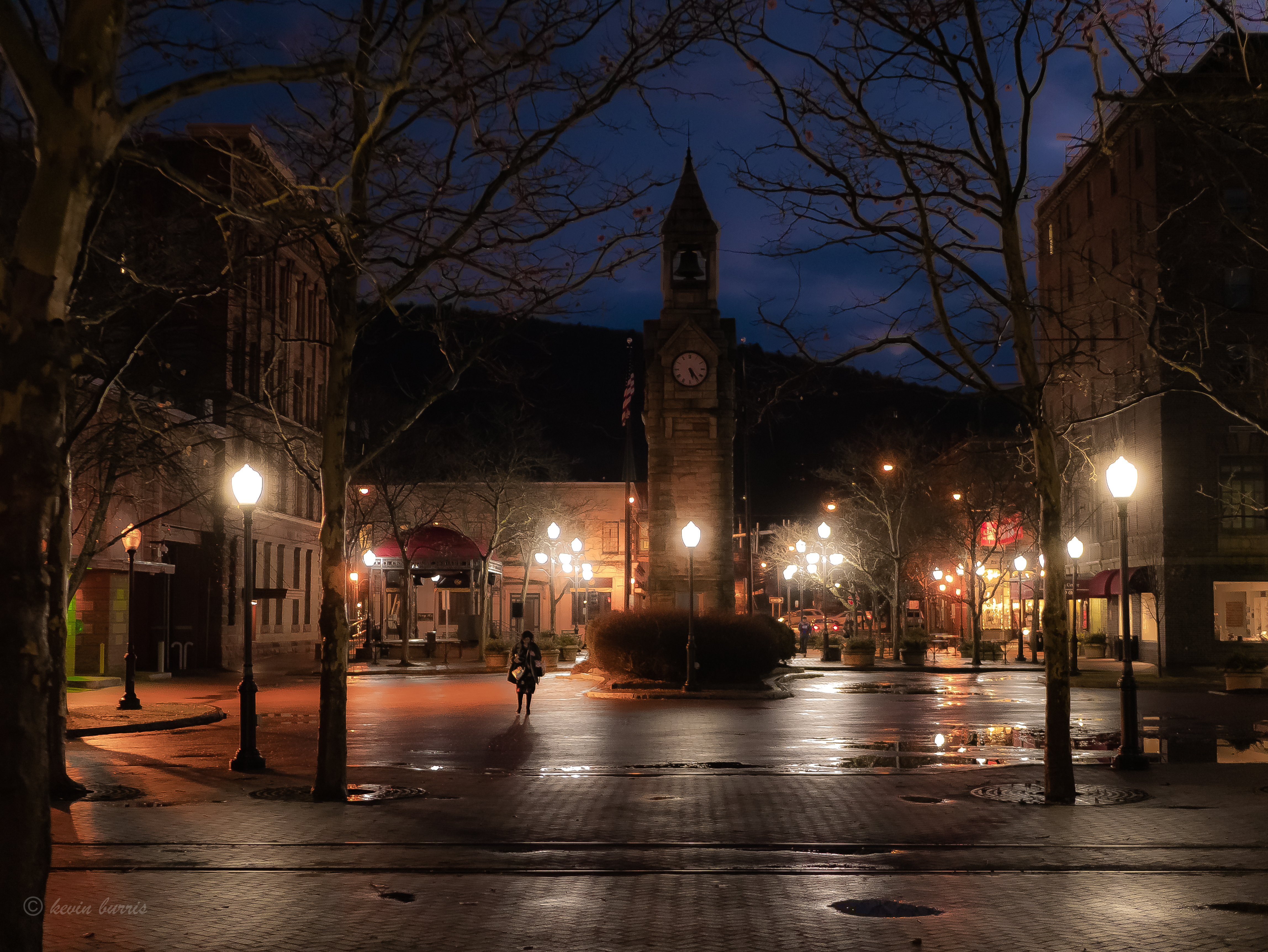
Task: Click the tall glowing lamp at far right
Action: click(1121, 477)
